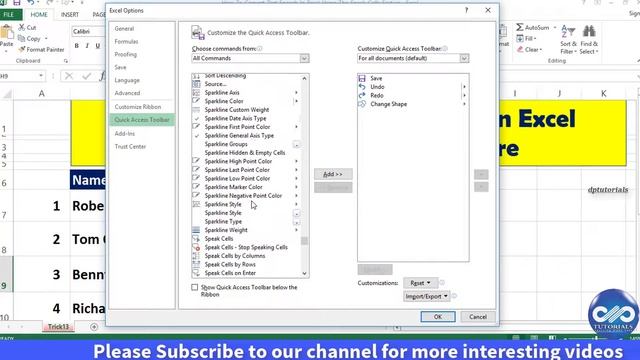This screenshot has height=360, width=640.
Task: Click scroll down arrow in commands list
Action: point(304,273)
